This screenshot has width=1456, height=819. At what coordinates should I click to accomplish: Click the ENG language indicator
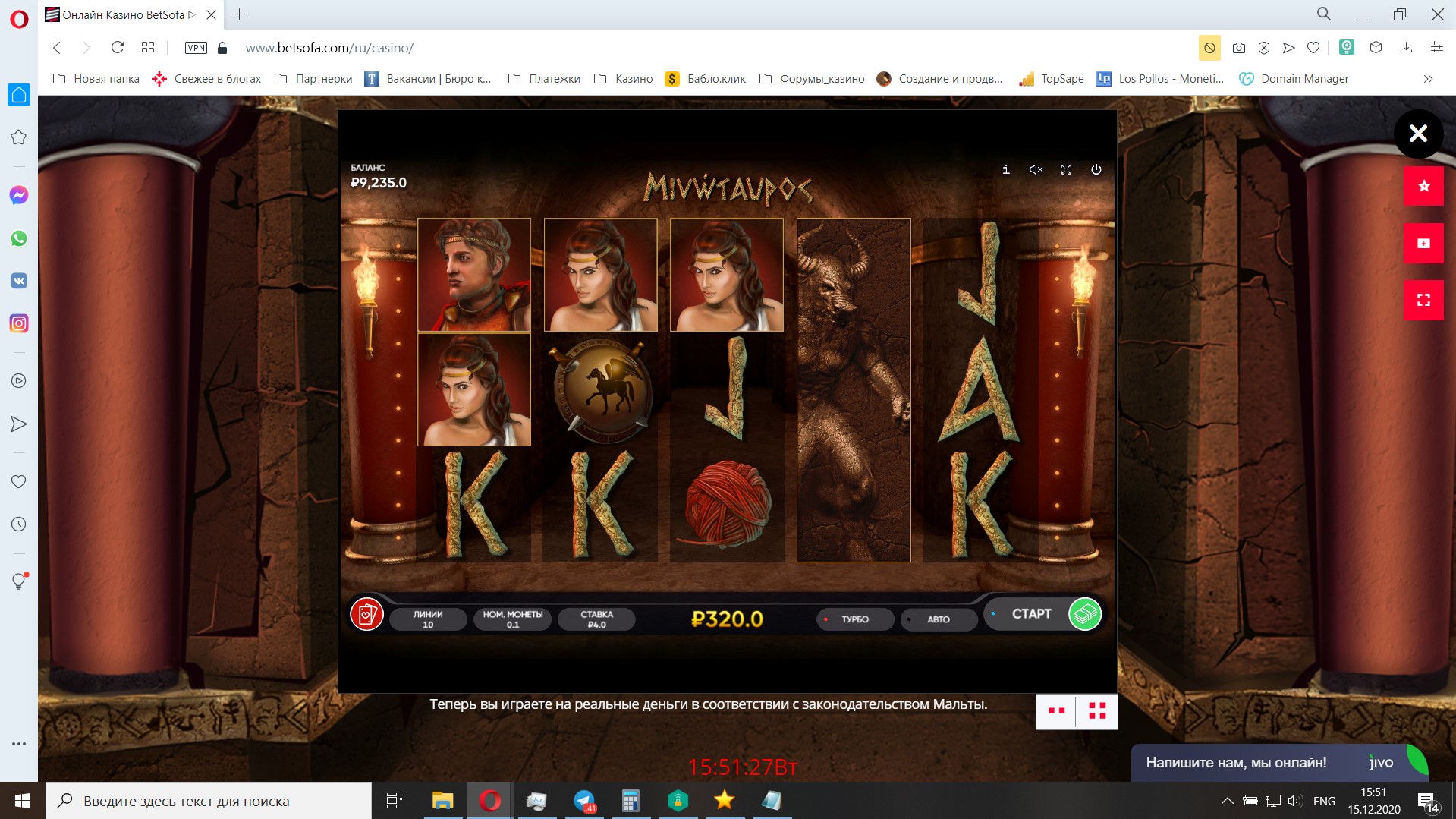[1324, 801]
